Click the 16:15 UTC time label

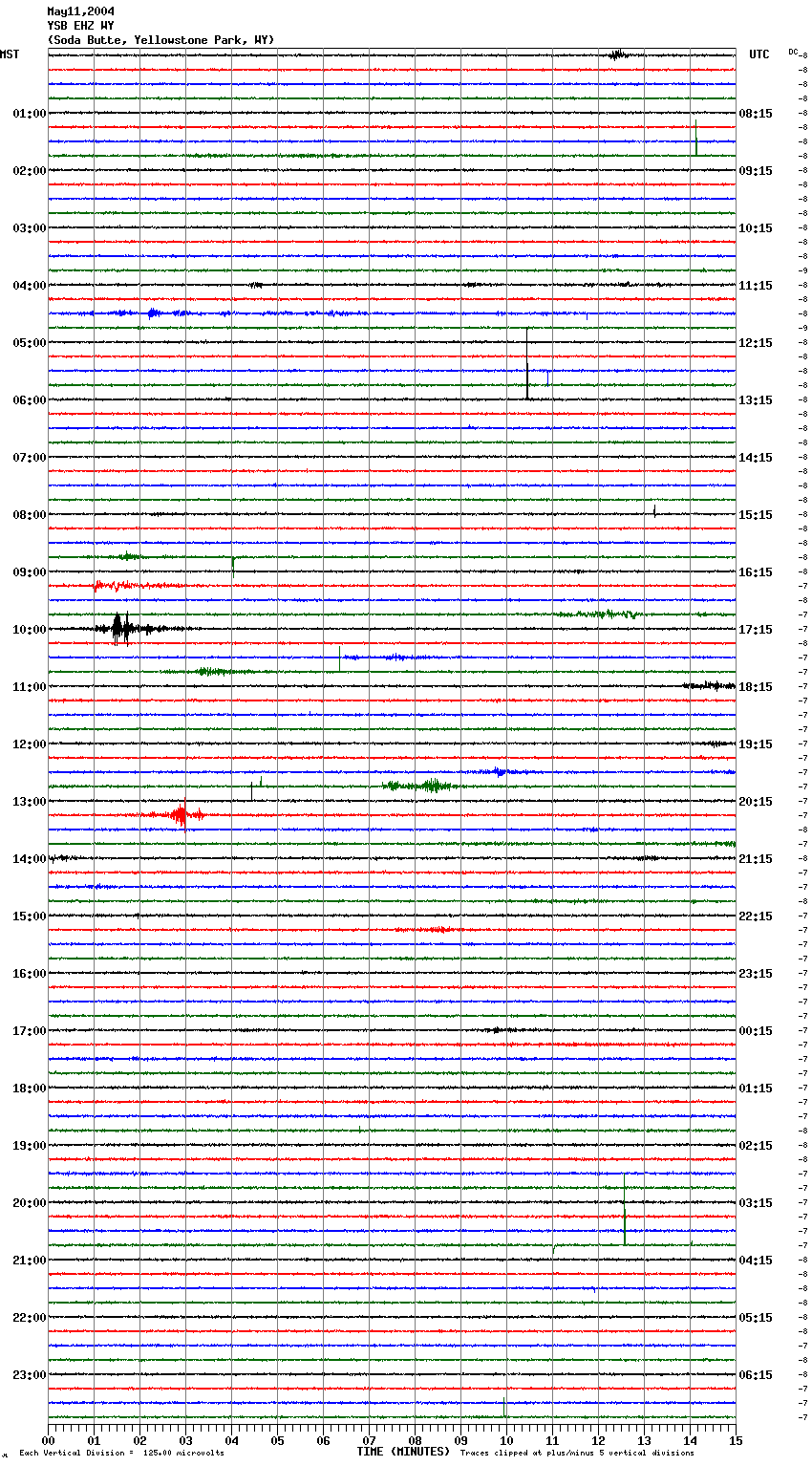click(756, 572)
